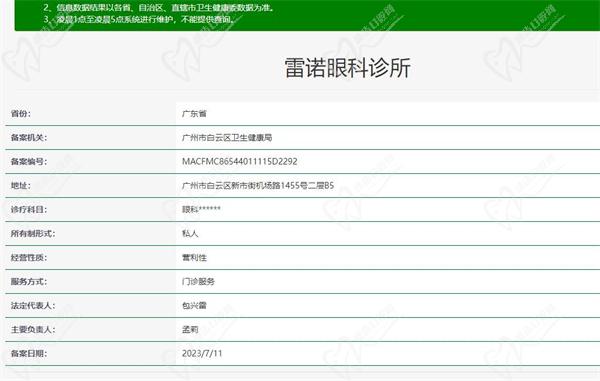Select the 广东省 value
600x381 pixels.
(x=194, y=114)
